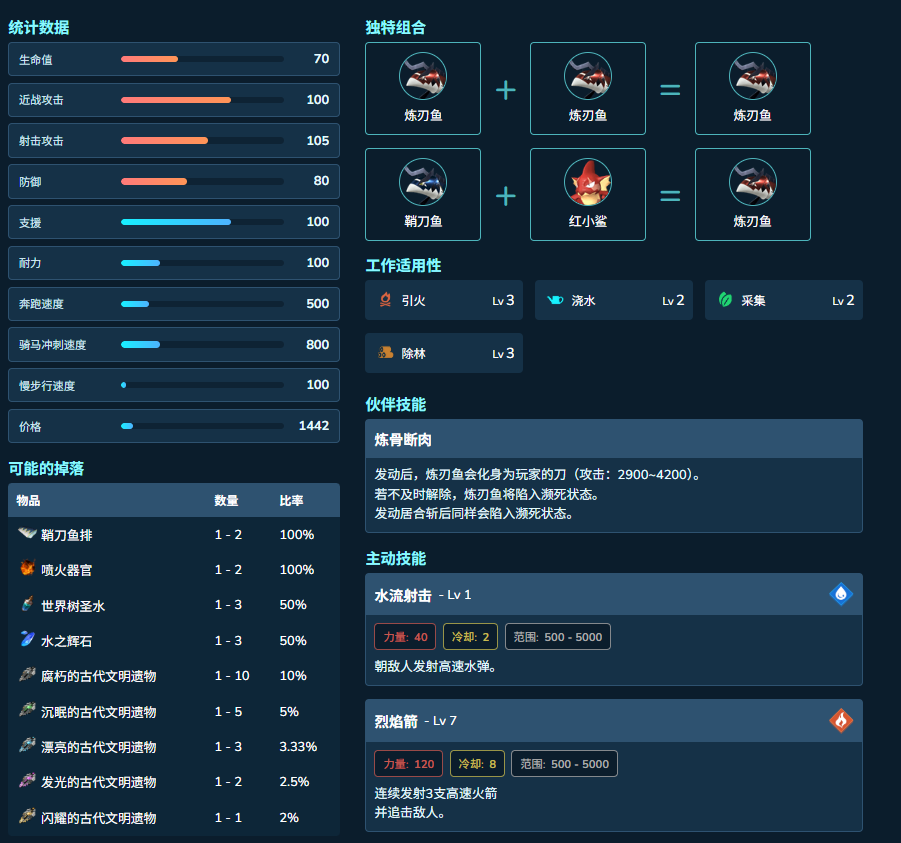Click the 炼刃鱼 result card of the top combo

pyautogui.click(x=753, y=88)
